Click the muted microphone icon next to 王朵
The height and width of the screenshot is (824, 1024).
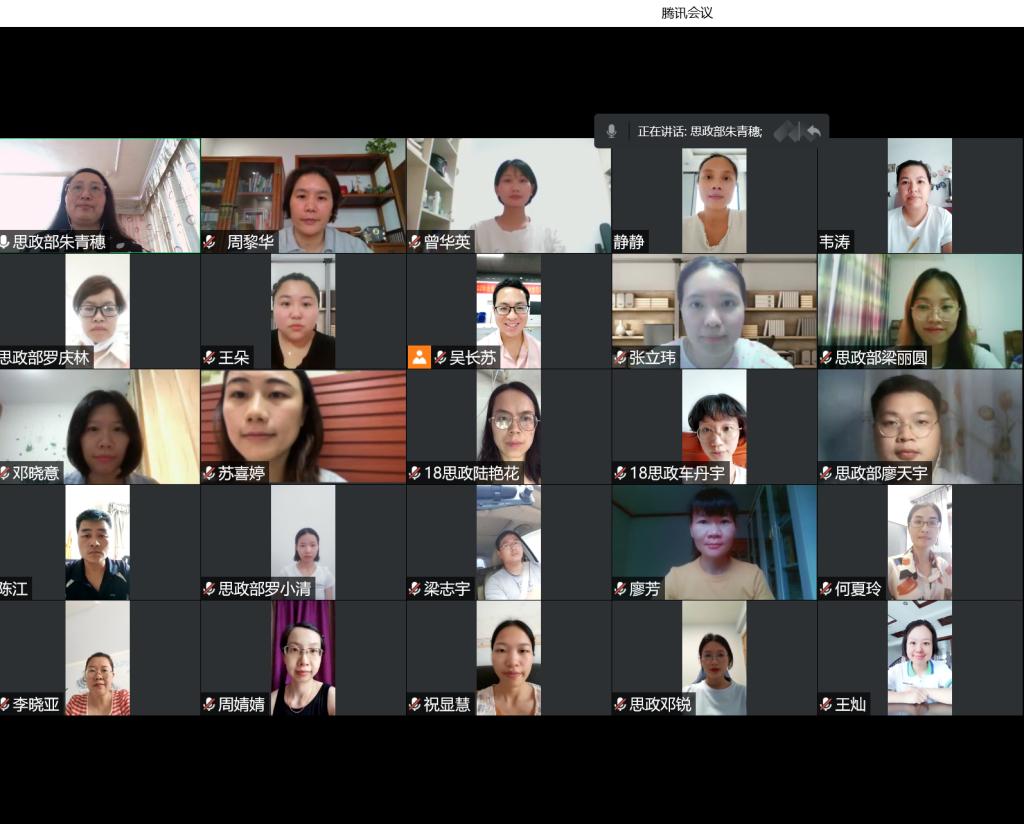point(210,358)
